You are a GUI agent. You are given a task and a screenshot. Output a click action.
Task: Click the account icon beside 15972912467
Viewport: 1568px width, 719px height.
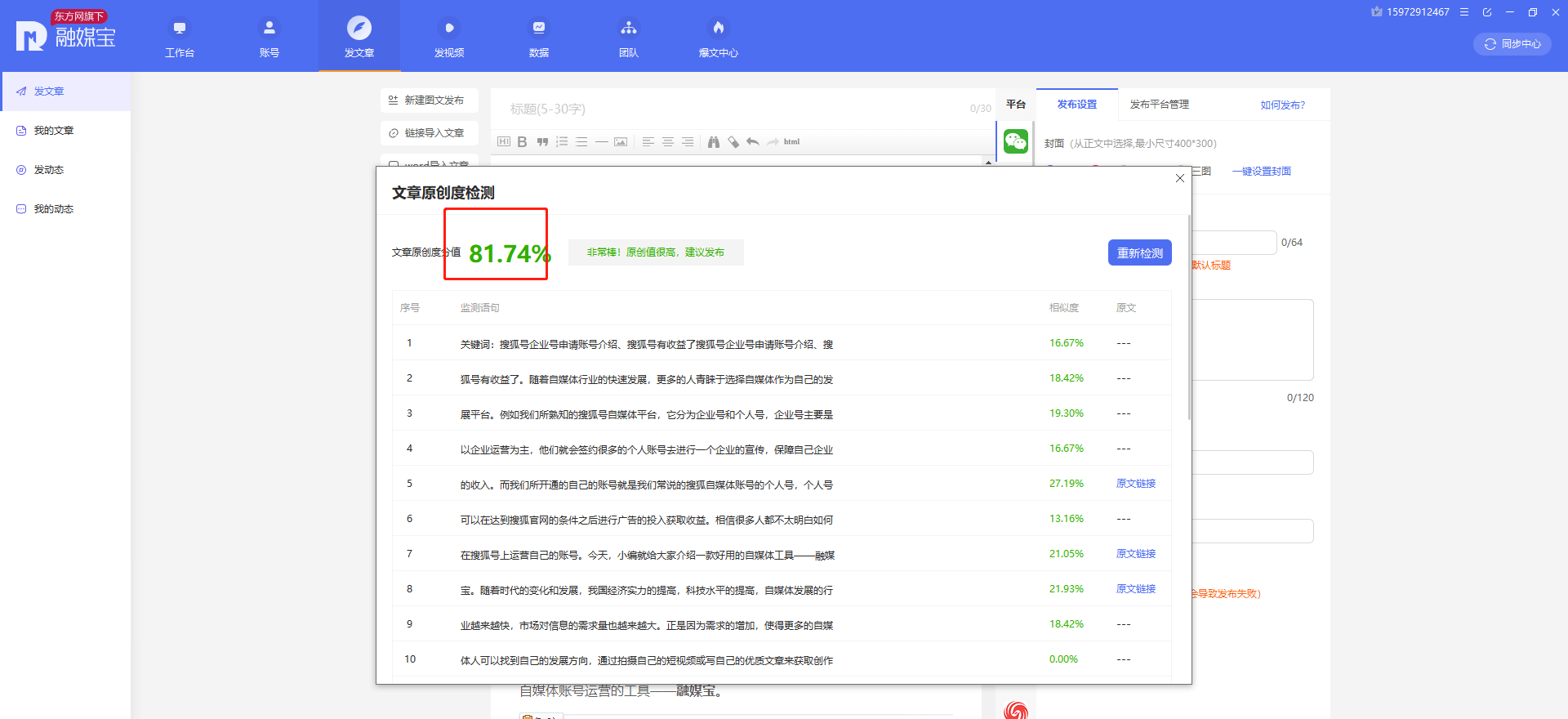pyautogui.click(x=1377, y=12)
